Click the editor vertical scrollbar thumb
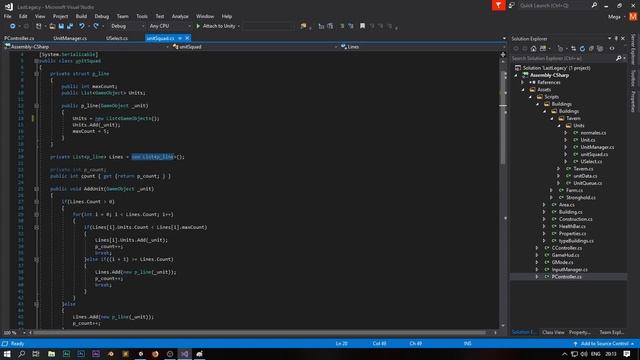Viewport: 640px width, 360px height. tap(503, 117)
